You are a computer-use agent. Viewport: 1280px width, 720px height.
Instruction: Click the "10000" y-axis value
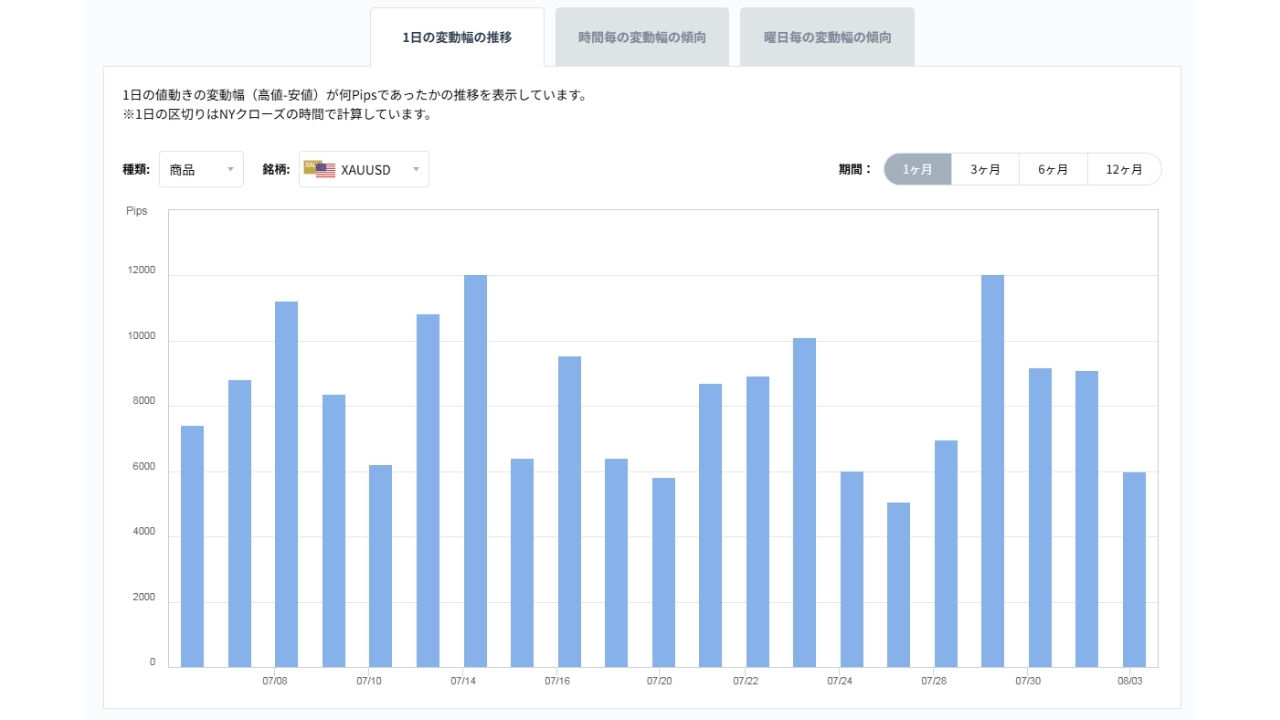[141, 336]
